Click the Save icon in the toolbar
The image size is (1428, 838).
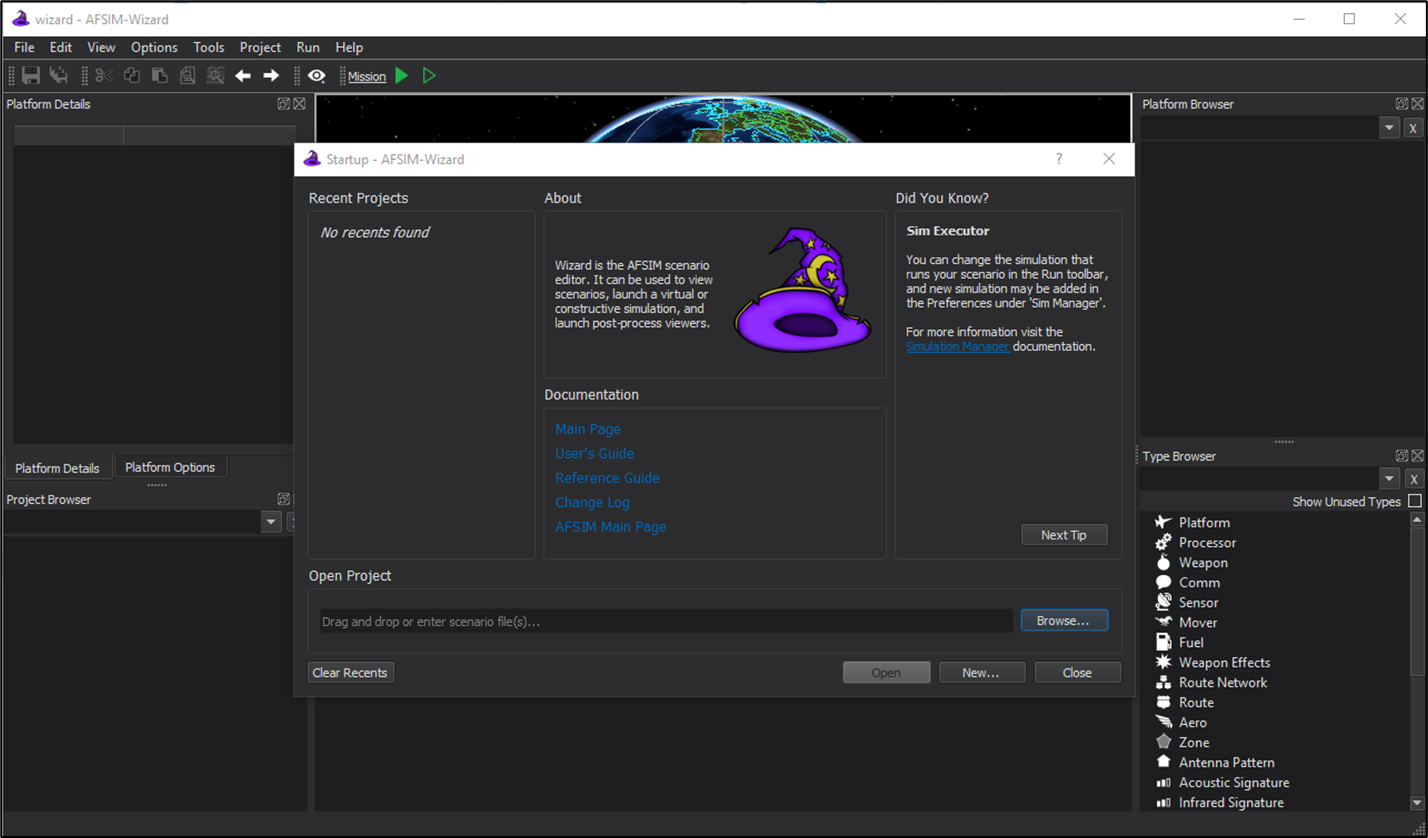31,76
